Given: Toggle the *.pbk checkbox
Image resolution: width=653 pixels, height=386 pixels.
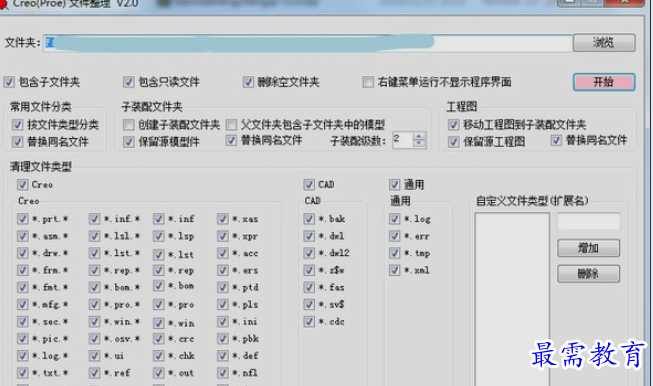Looking at the screenshot, I should 223,339.
